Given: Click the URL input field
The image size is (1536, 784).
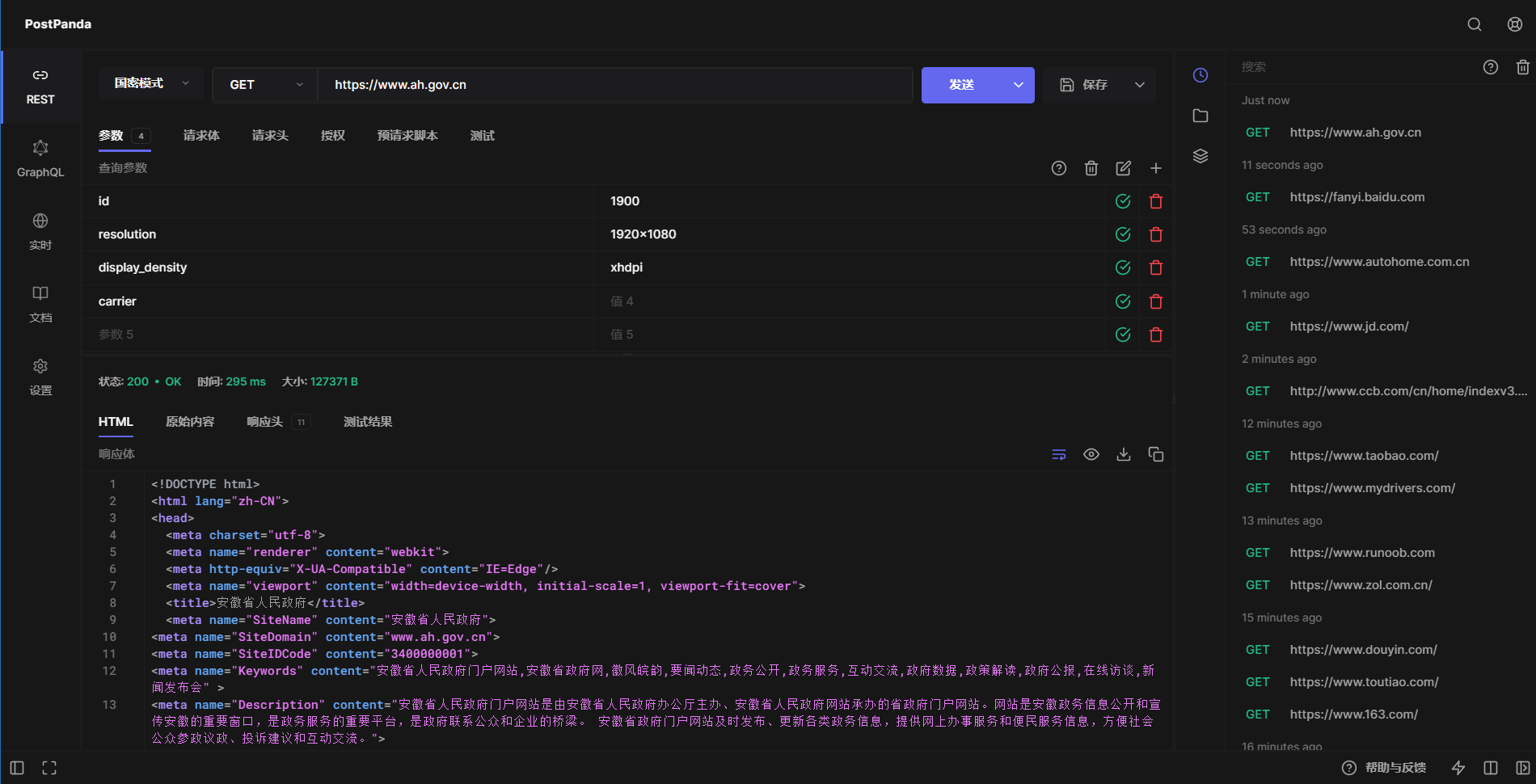Looking at the screenshot, I should tap(614, 85).
